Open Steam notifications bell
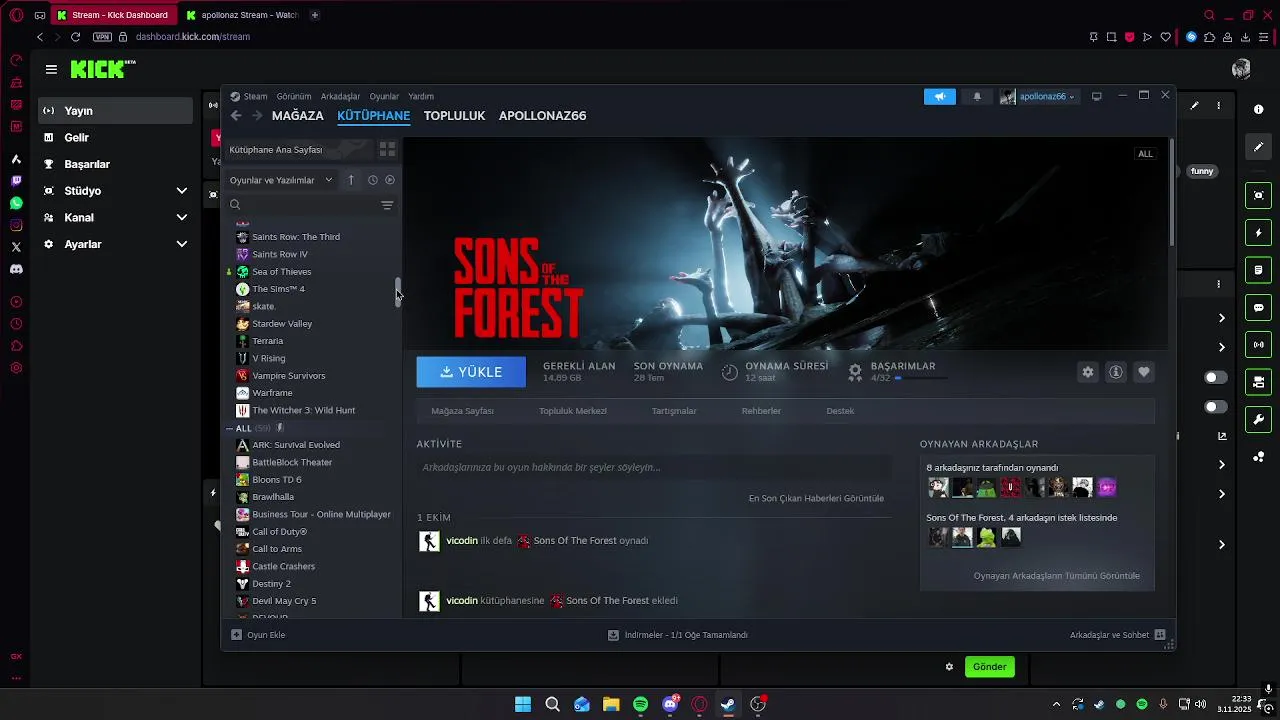This screenshot has height=720, width=1280. click(x=977, y=96)
